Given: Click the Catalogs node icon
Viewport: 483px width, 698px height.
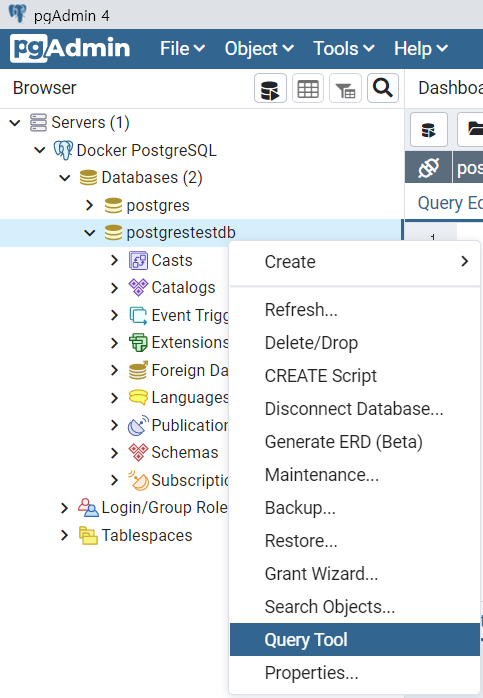Looking at the screenshot, I should (x=138, y=288).
